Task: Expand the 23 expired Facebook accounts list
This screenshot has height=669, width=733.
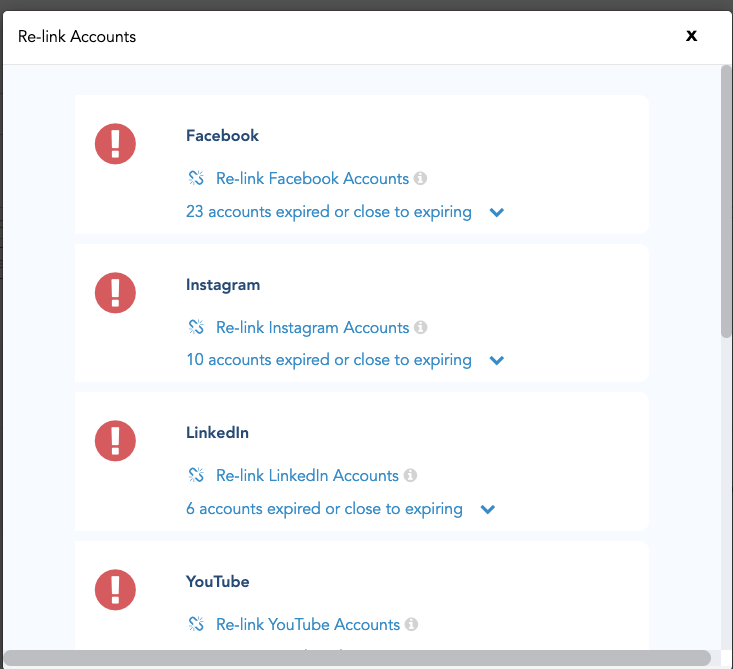Action: [x=497, y=212]
